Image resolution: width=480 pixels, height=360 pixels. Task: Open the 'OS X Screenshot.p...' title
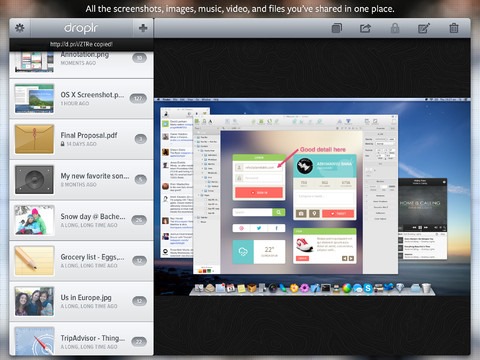pyautogui.click(x=92, y=95)
